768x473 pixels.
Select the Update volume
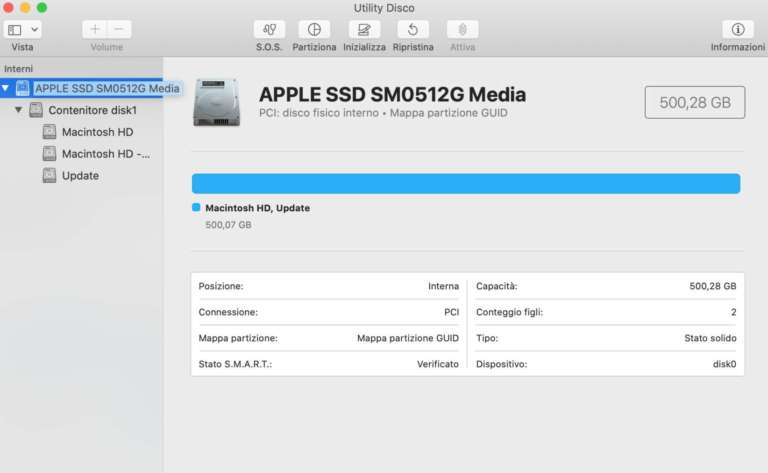tap(80, 176)
